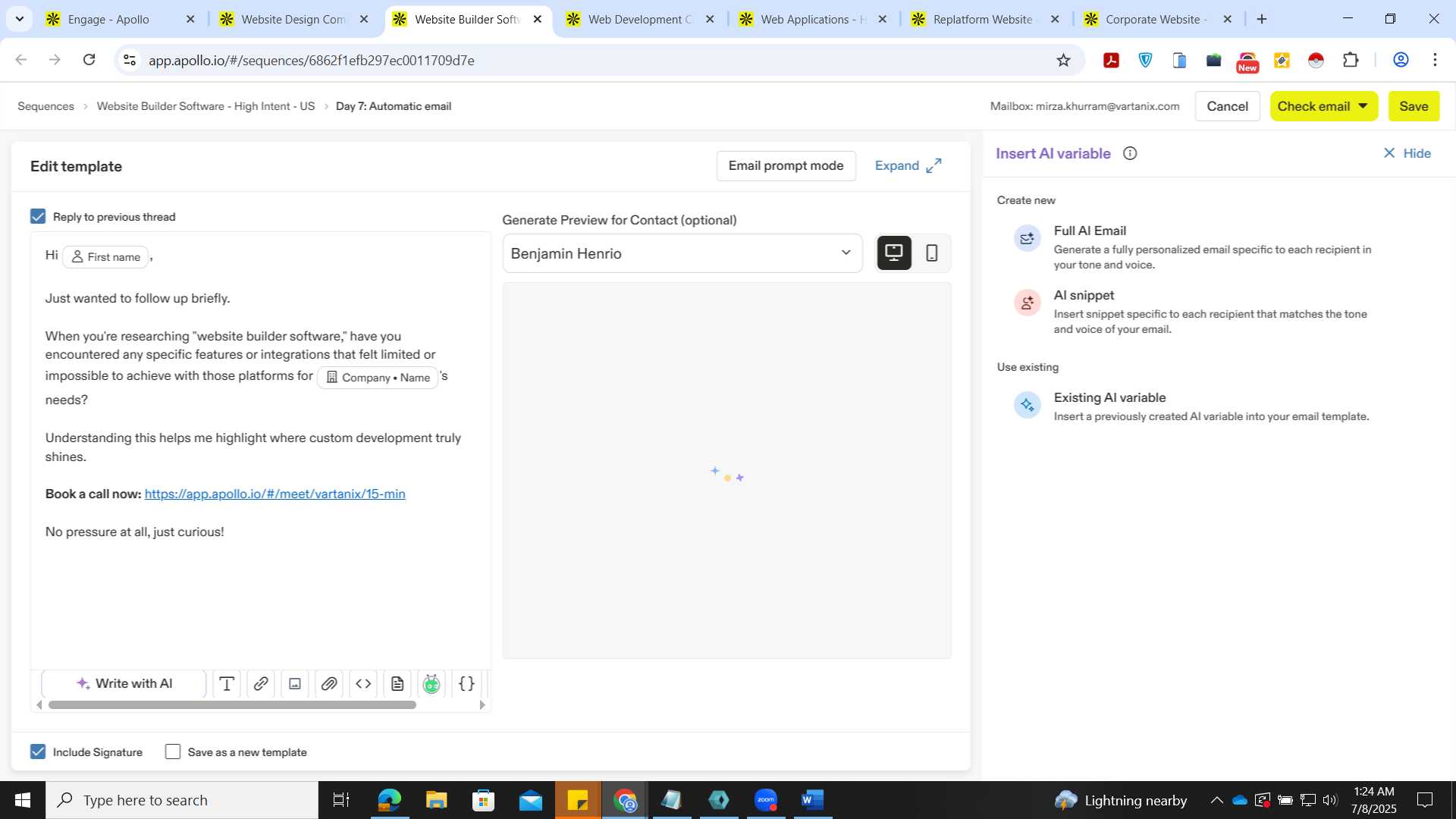The image size is (1456, 819).
Task: Attach a file with the paperclip icon
Action: point(329,684)
